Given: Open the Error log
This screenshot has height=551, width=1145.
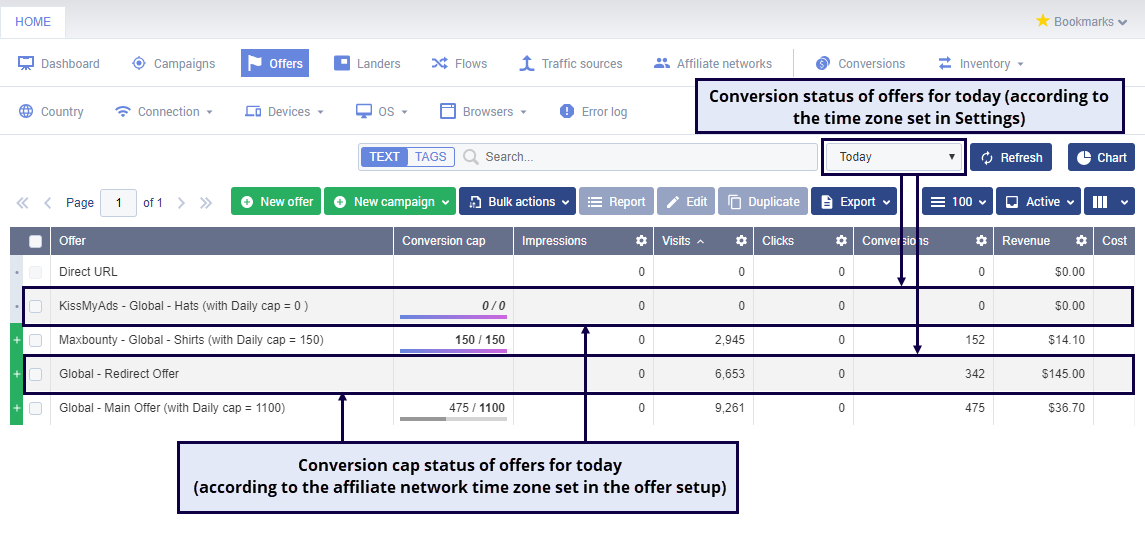Looking at the screenshot, I should [x=593, y=112].
